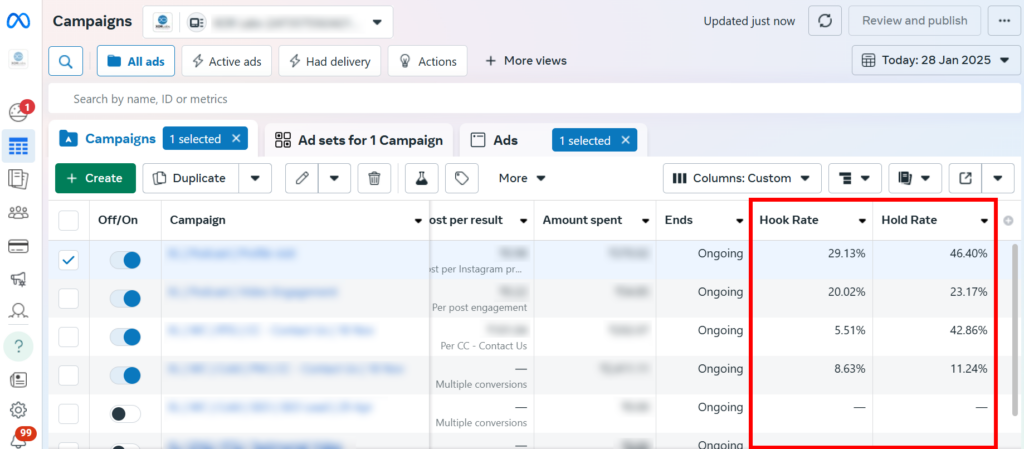This screenshot has height=449, width=1024.
Task: Click the export share icon
Action: coord(965,178)
